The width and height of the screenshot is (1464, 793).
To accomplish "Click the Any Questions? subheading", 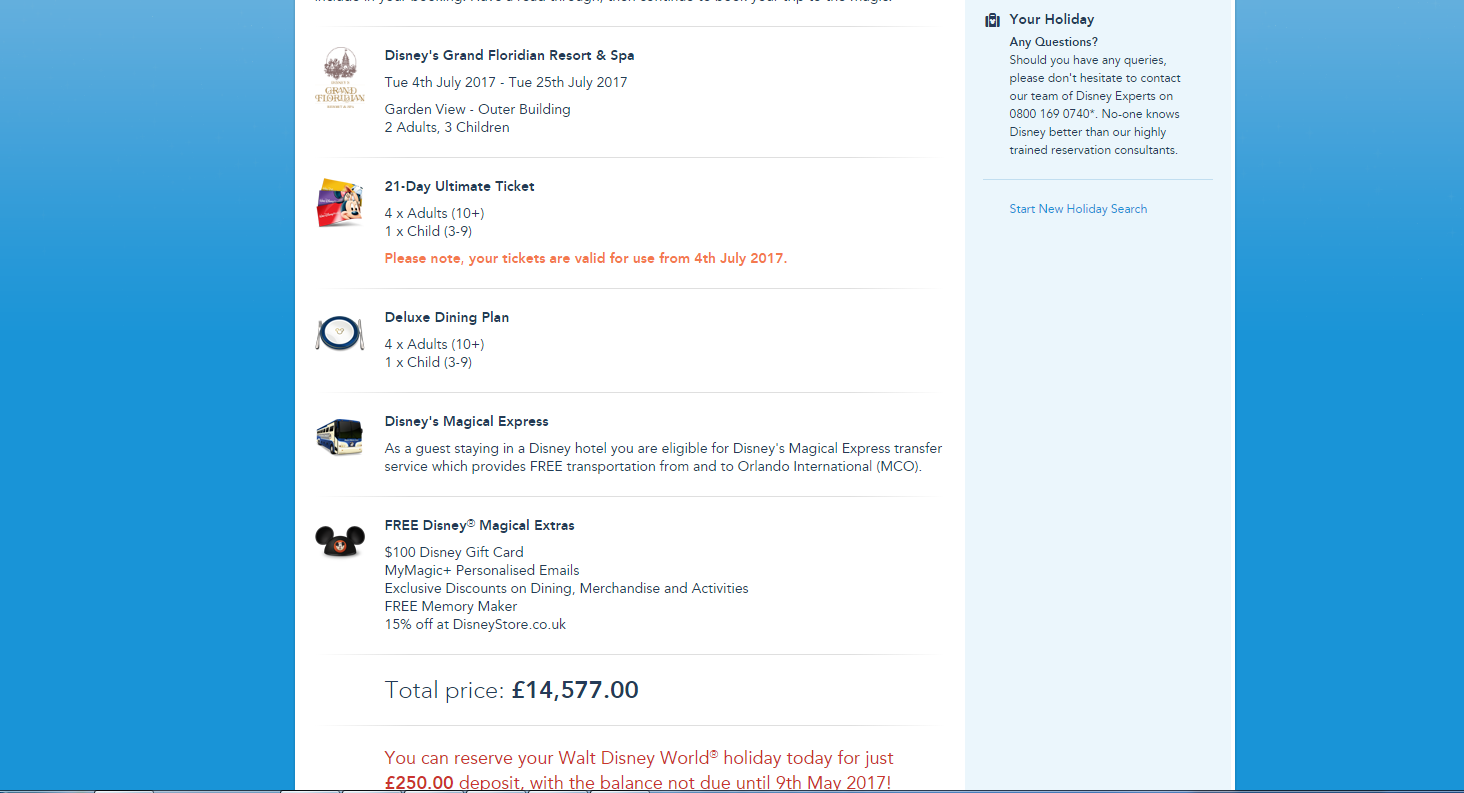I will point(1054,42).
